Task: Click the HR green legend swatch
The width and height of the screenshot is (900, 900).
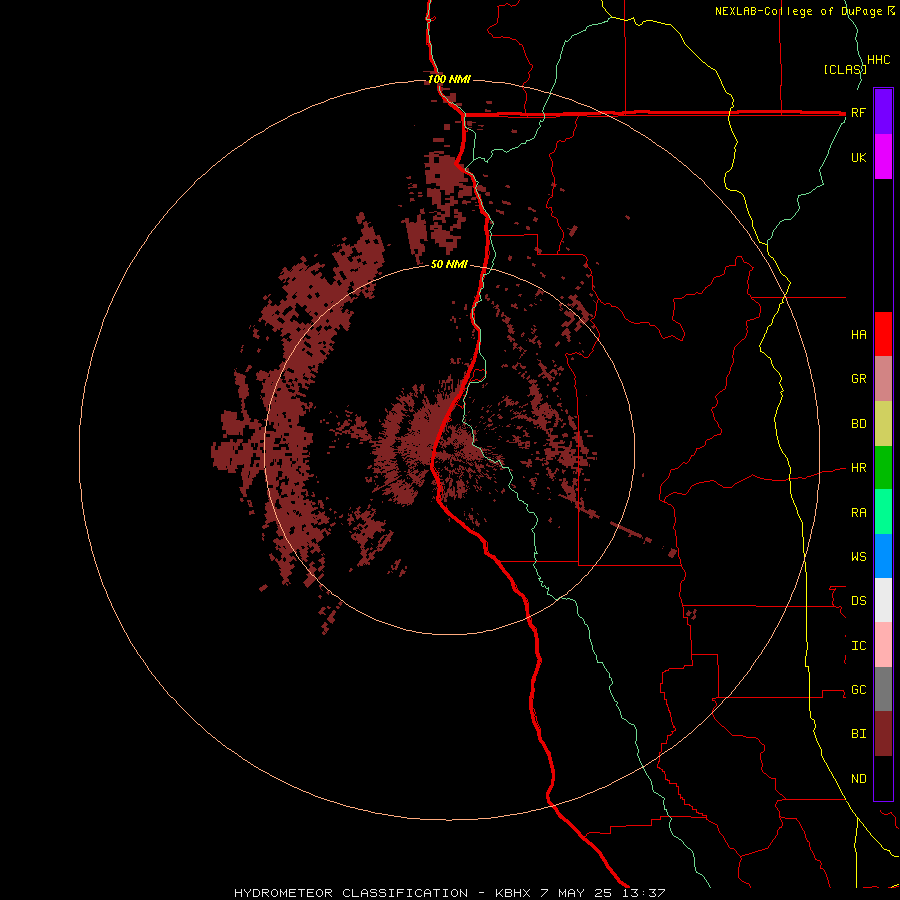Action: (x=883, y=468)
